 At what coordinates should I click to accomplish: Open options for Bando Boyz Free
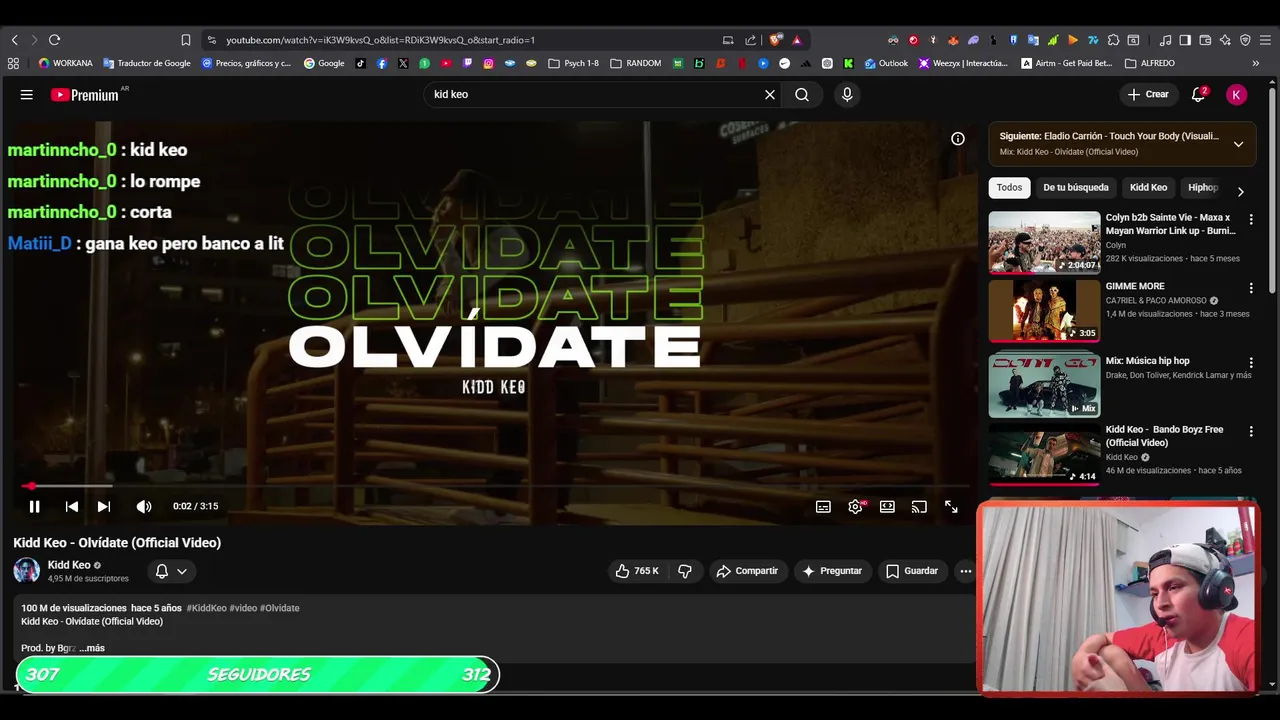1250,431
